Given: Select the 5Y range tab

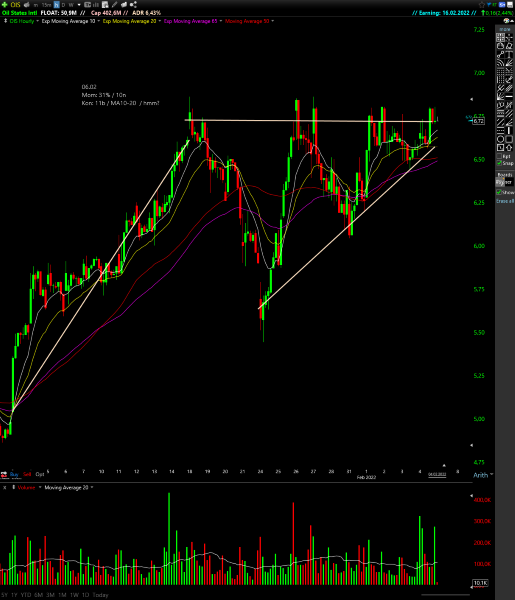Looking at the screenshot, I should click(5, 595).
